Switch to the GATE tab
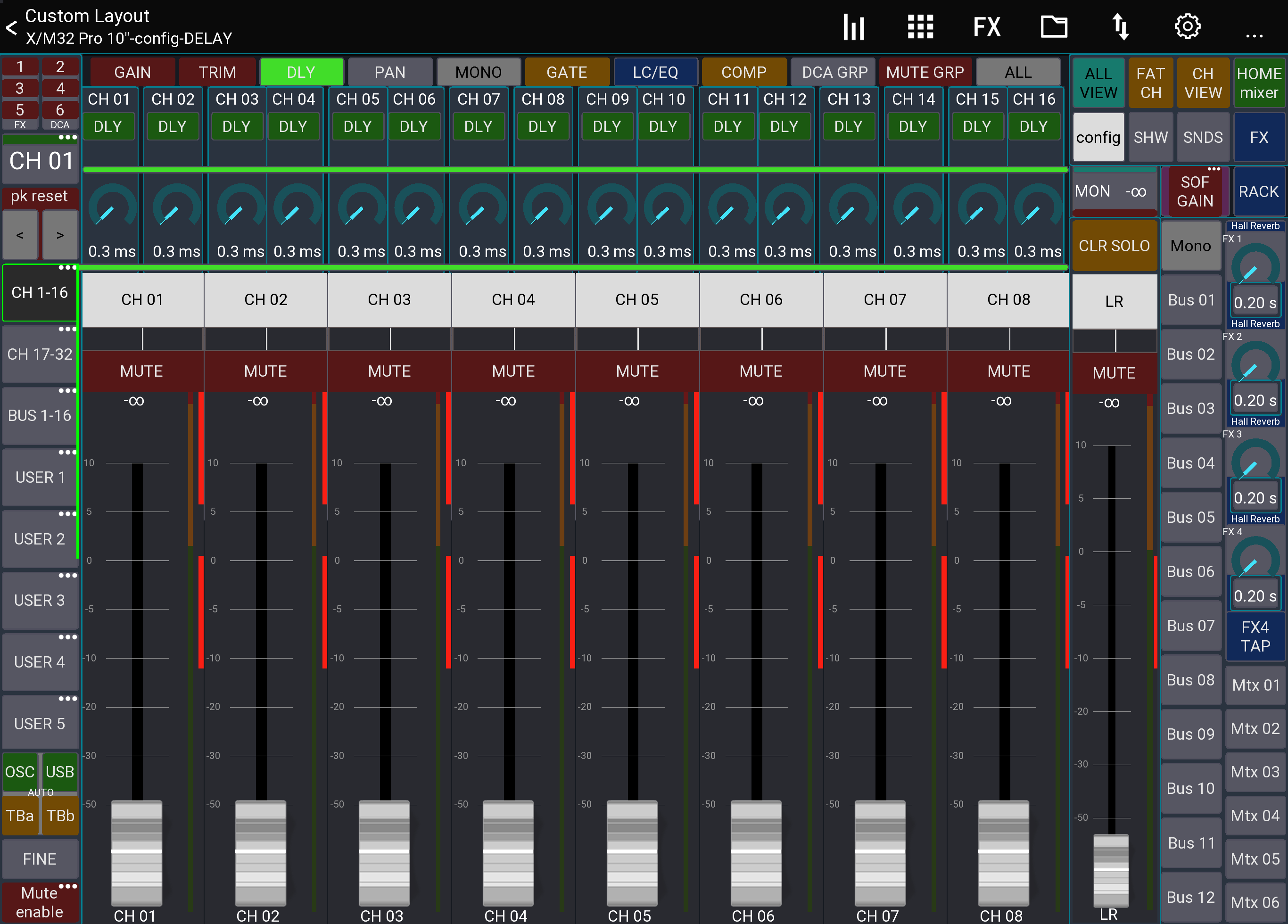 (x=567, y=72)
